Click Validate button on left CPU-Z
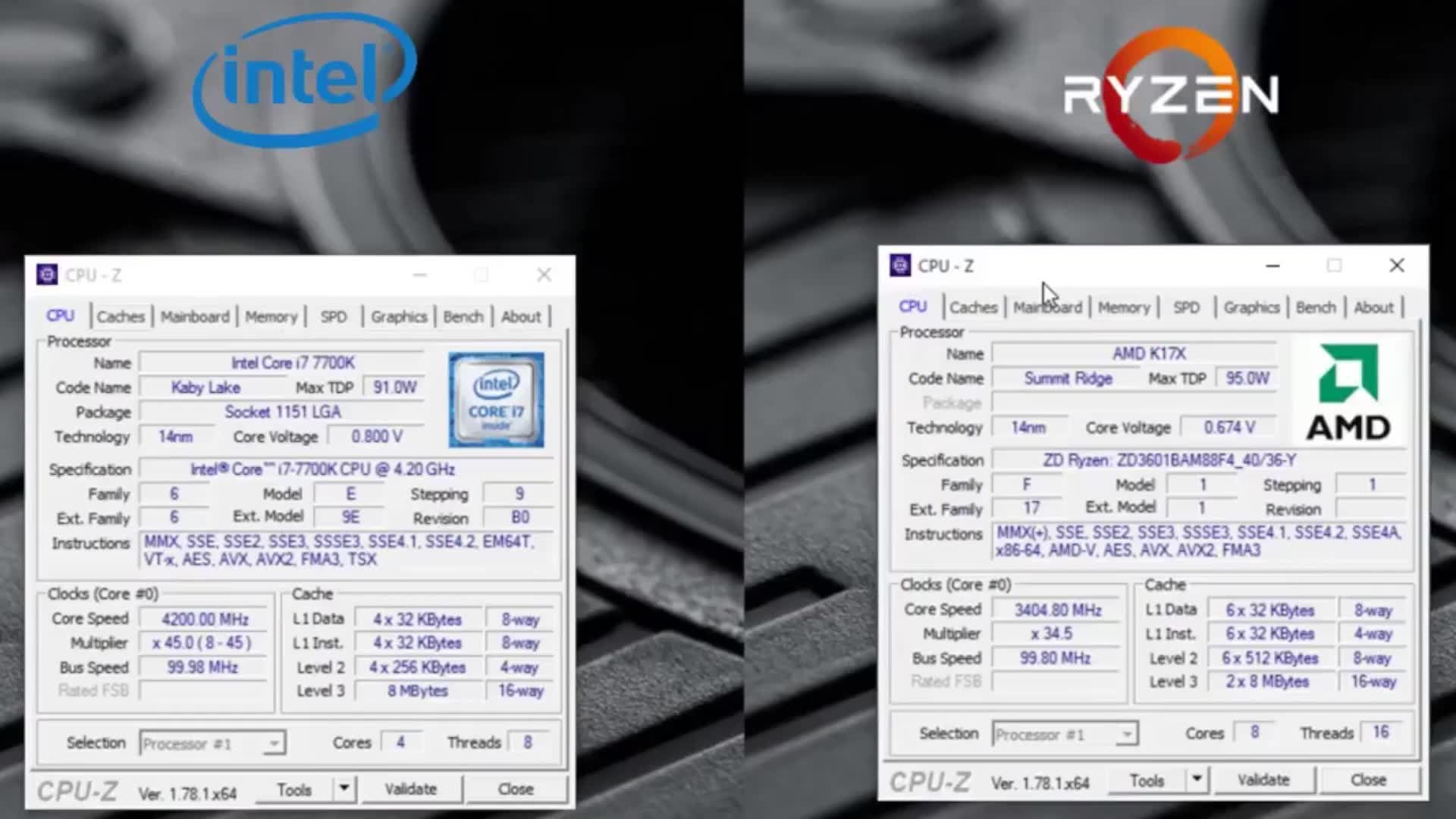The height and width of the screenshot is (819, 1456). click(410, 789)
